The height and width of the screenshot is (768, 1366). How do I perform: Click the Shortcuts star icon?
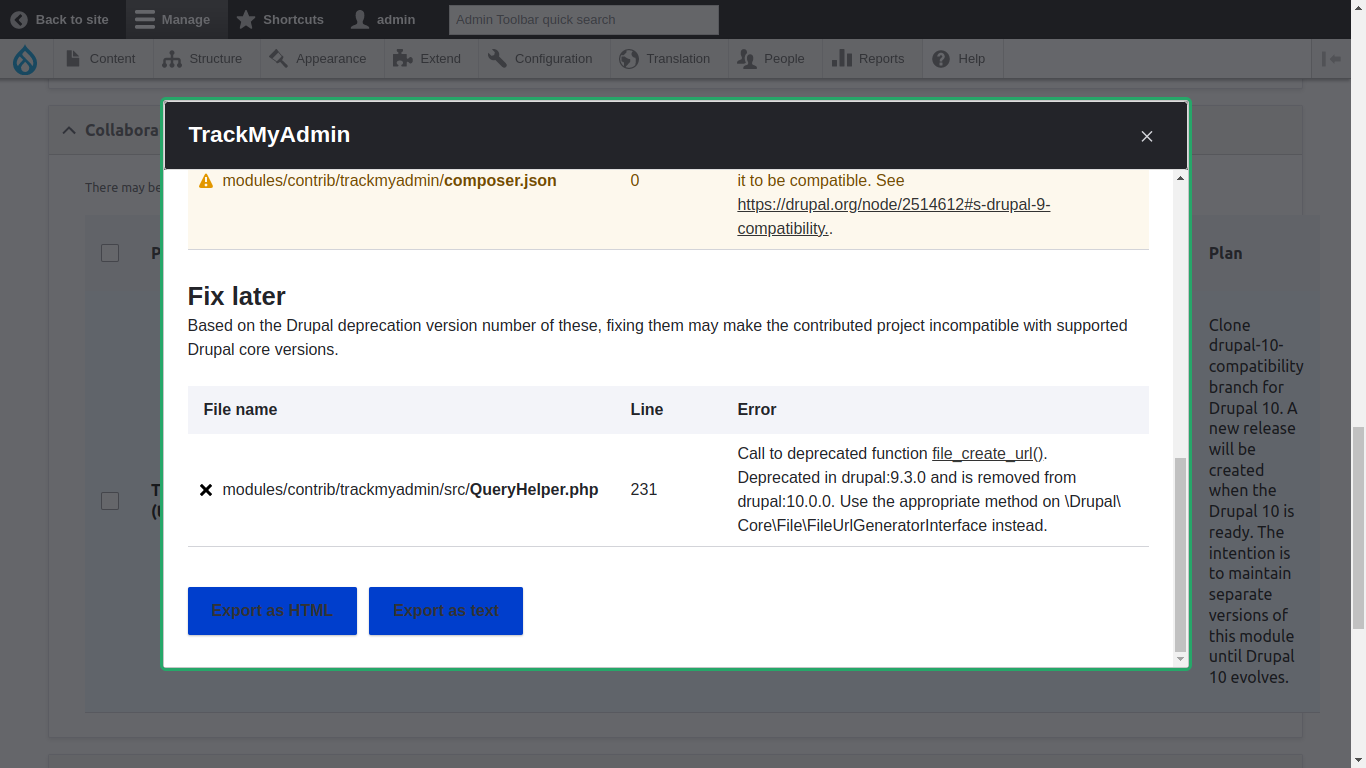pyautogui.click(x=246, y=19)
